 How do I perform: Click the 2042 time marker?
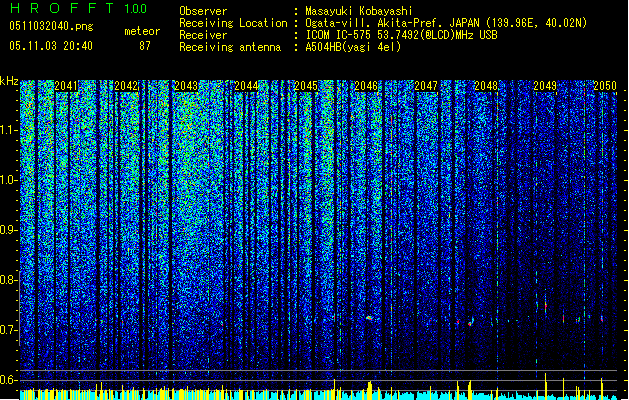(x=126, y=86)
